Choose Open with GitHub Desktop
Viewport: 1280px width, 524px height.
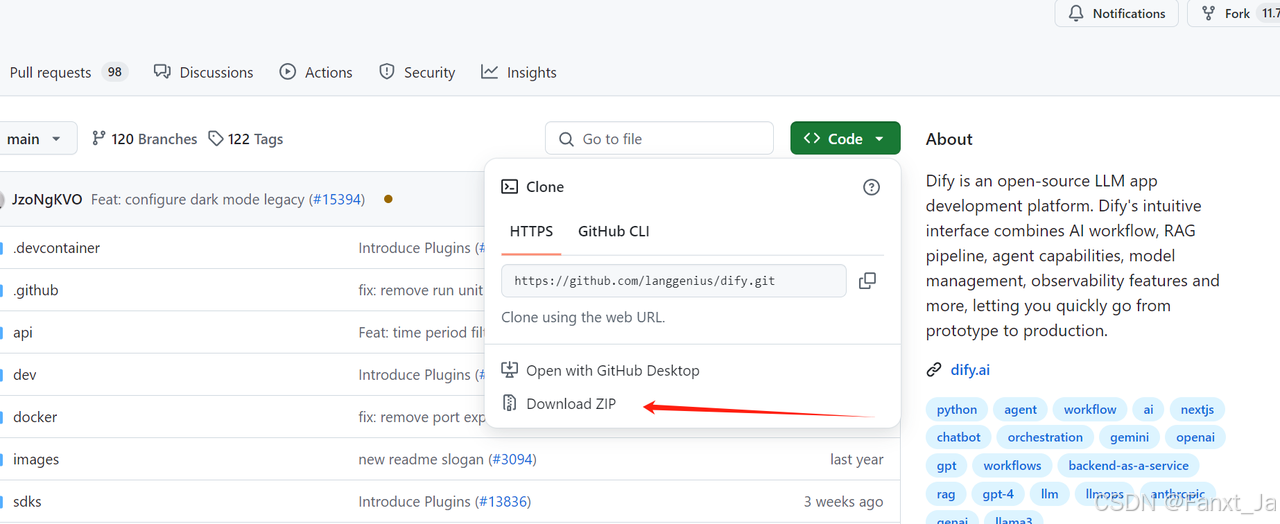click(613, 371)
